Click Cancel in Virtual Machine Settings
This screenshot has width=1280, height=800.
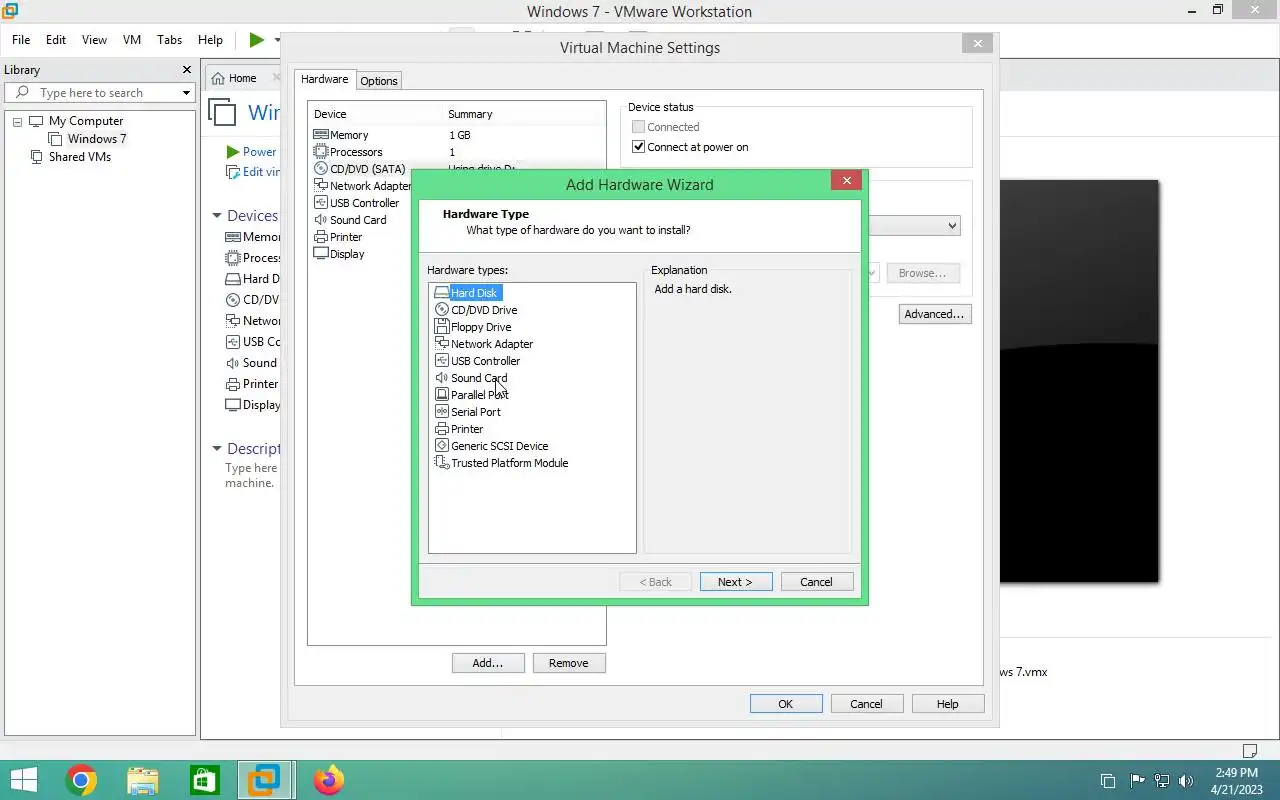pyautogui.click(x=867, y=704)
